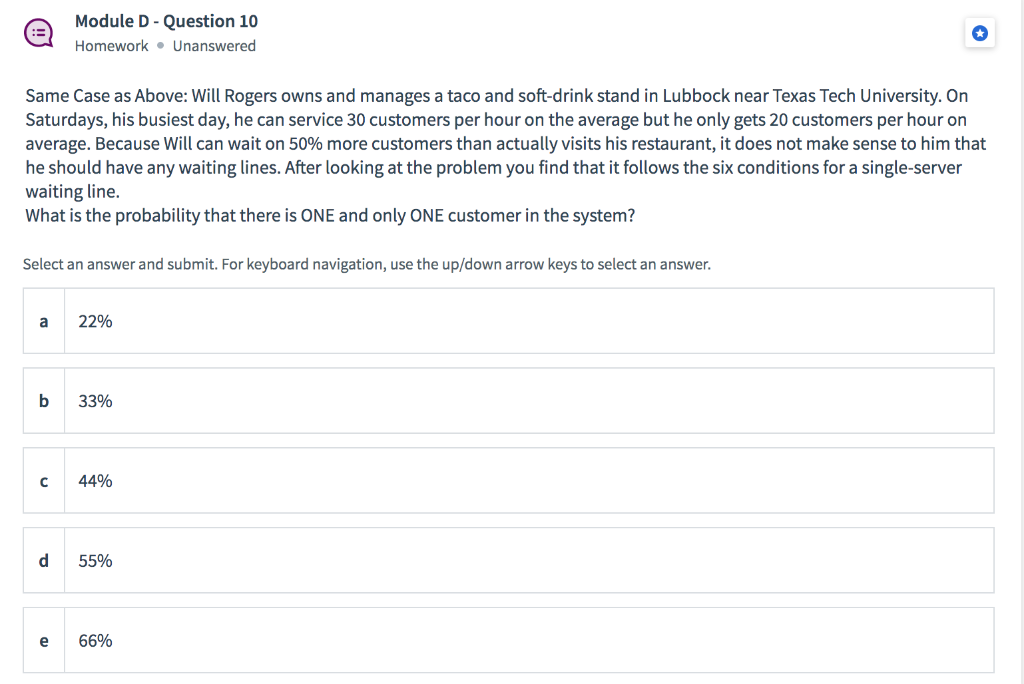Click the multiple-choice question speech bubble icon
Viewport: 1024px width, 684px height.
[39, 32]
